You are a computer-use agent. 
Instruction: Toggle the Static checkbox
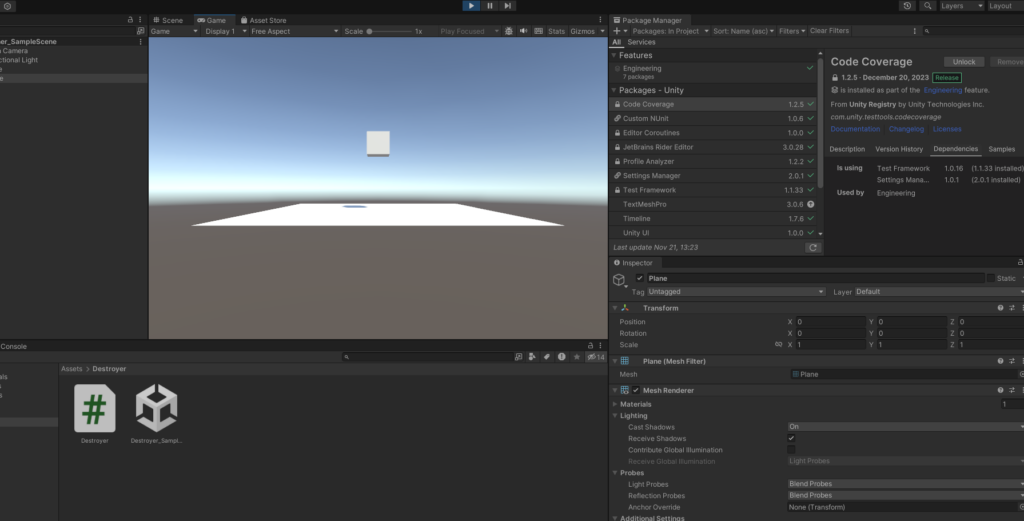click(x=990, y=278)
